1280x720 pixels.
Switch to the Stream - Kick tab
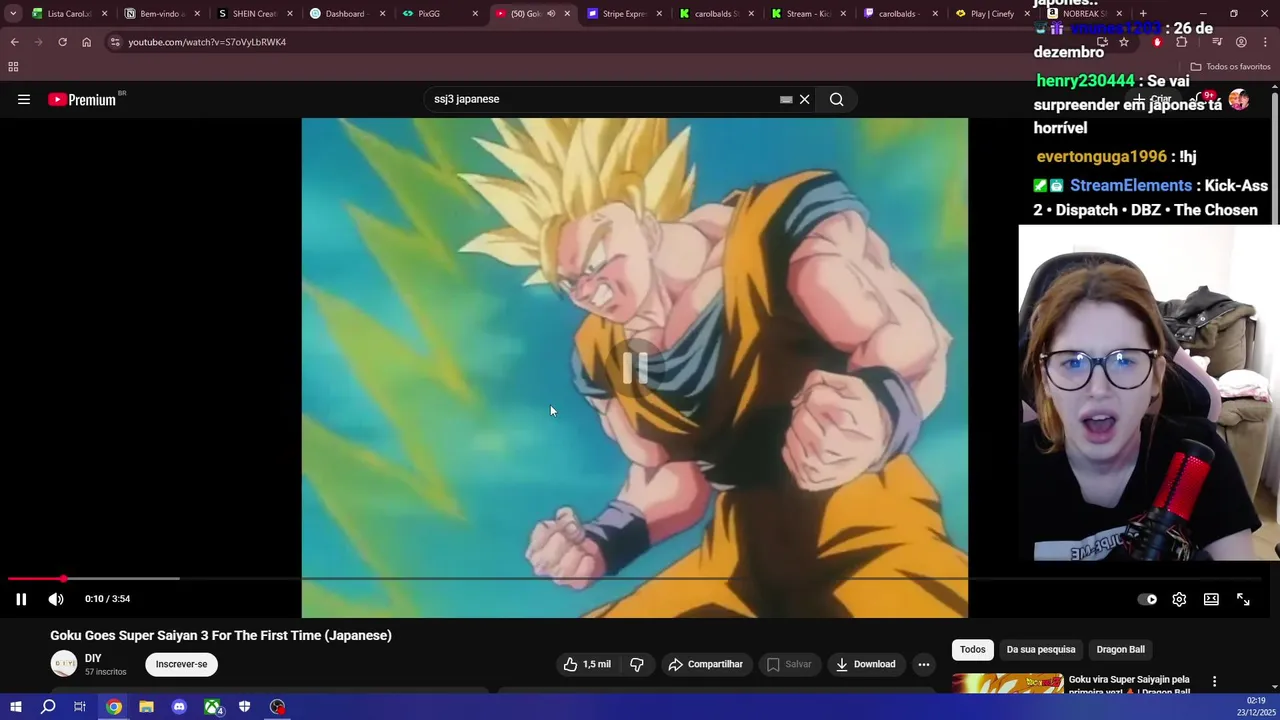coord(808,14)
